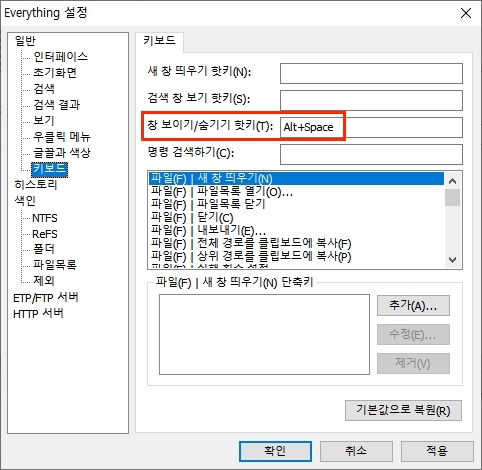The height and width of the screenshot is (470, 482).
Task: Open the NTFS index settings
Action: click(x=45, y=218)
